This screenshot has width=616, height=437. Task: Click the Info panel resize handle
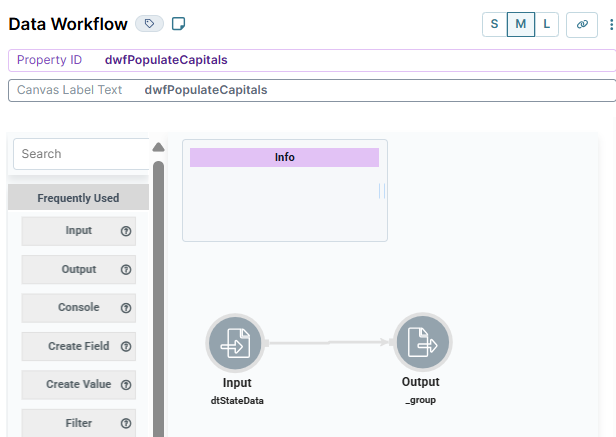click(x=382, y=191)
